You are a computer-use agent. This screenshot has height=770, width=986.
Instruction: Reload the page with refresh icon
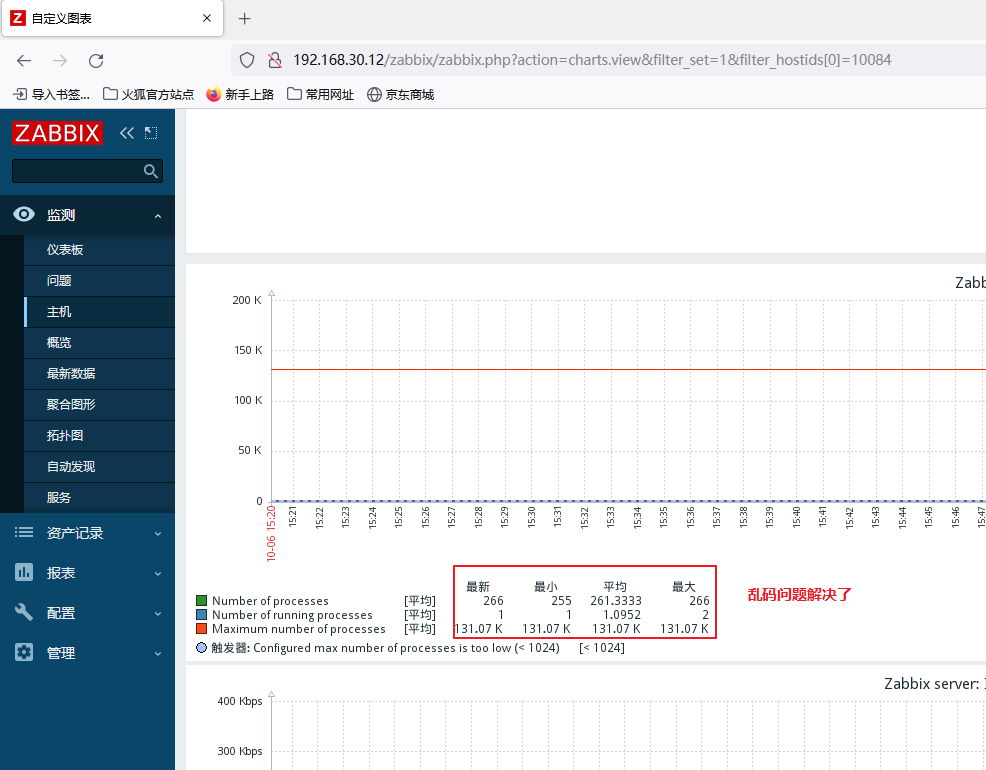click(x=96, y=60)
